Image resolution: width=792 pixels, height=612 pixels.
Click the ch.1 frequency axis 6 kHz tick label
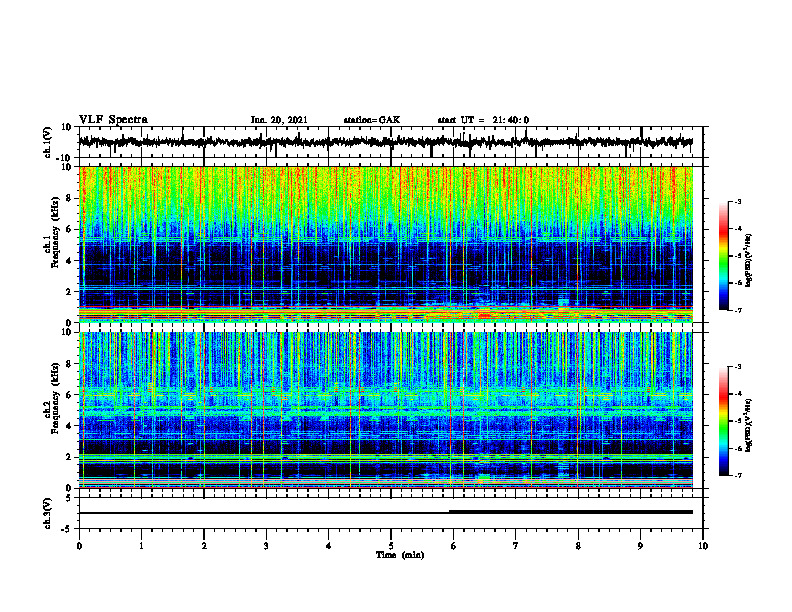point(69,229)
